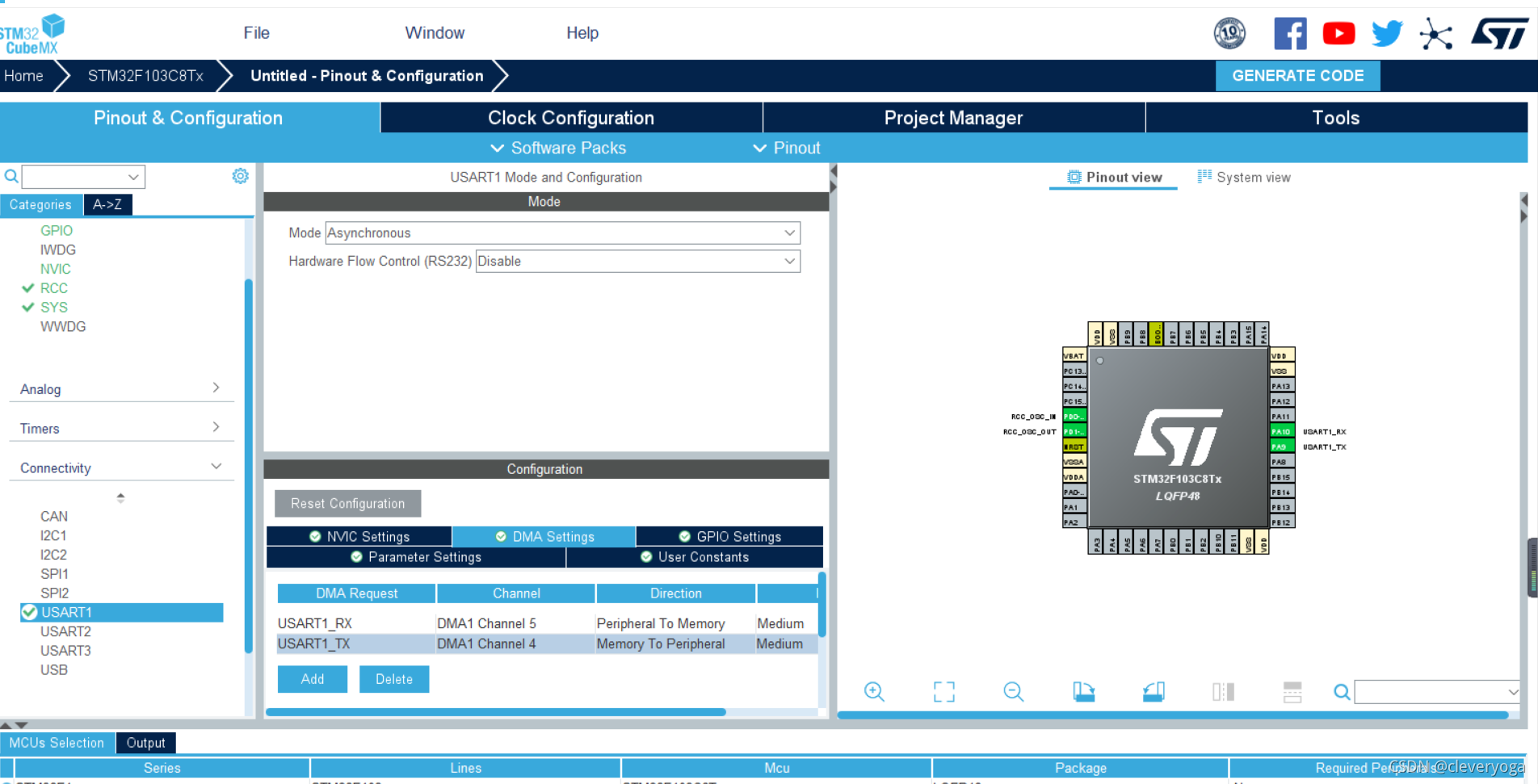Click the pinout view horizontal scrollbar
This screenshot has width=1538, height=784.
tap(1173, 715)
